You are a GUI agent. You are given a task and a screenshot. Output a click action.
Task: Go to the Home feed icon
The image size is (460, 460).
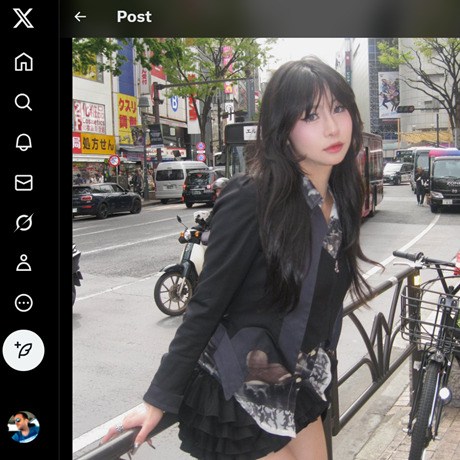click(24, 62)
